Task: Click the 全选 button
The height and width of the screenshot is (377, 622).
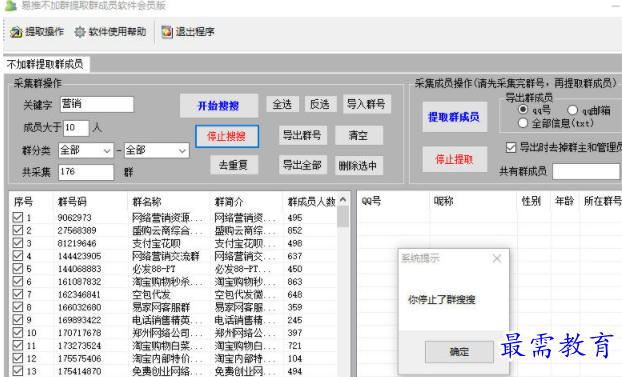Action: point(282,104)
